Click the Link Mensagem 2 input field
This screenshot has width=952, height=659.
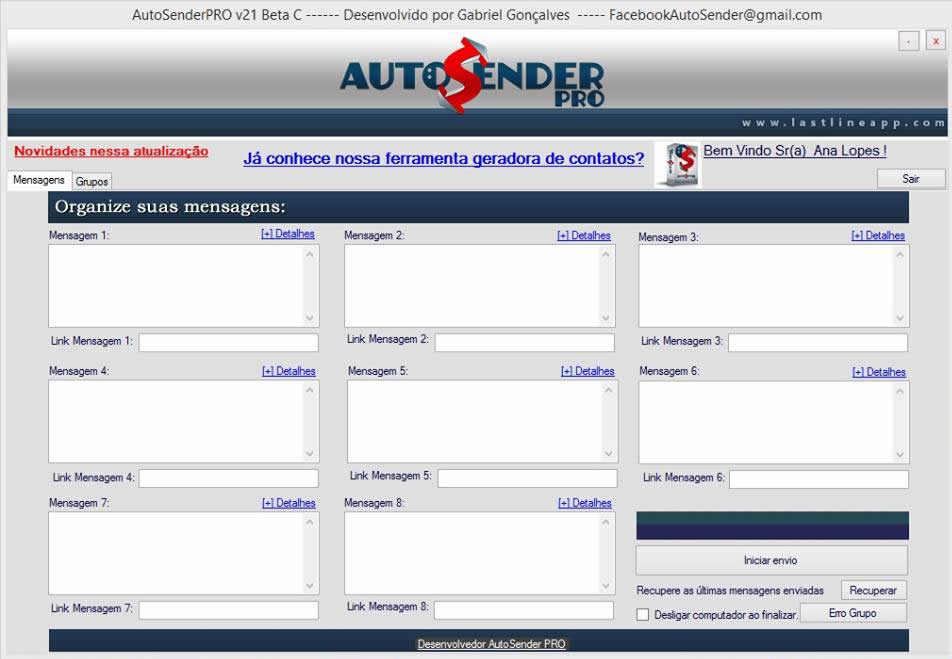pyautogui.click(x=525, y=343)
